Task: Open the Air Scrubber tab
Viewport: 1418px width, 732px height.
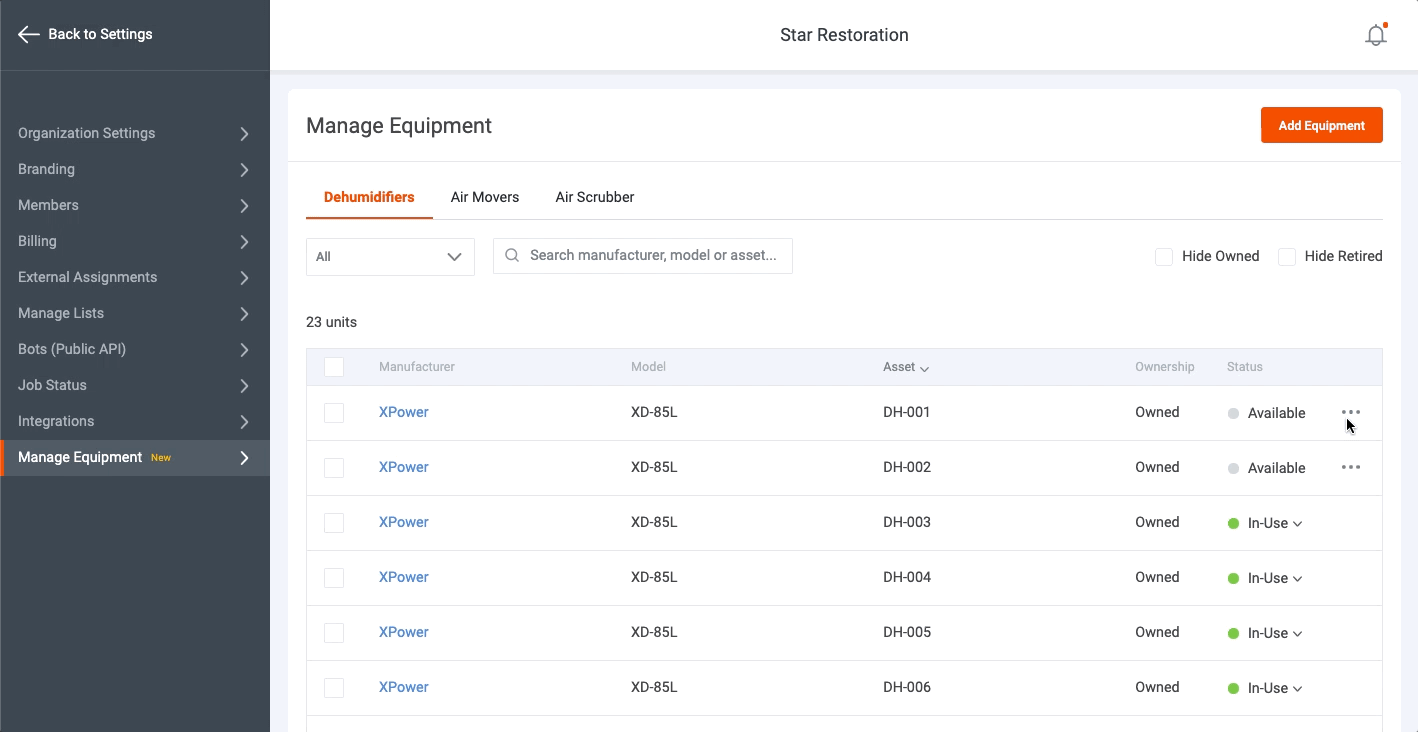Action: (595, 197)
